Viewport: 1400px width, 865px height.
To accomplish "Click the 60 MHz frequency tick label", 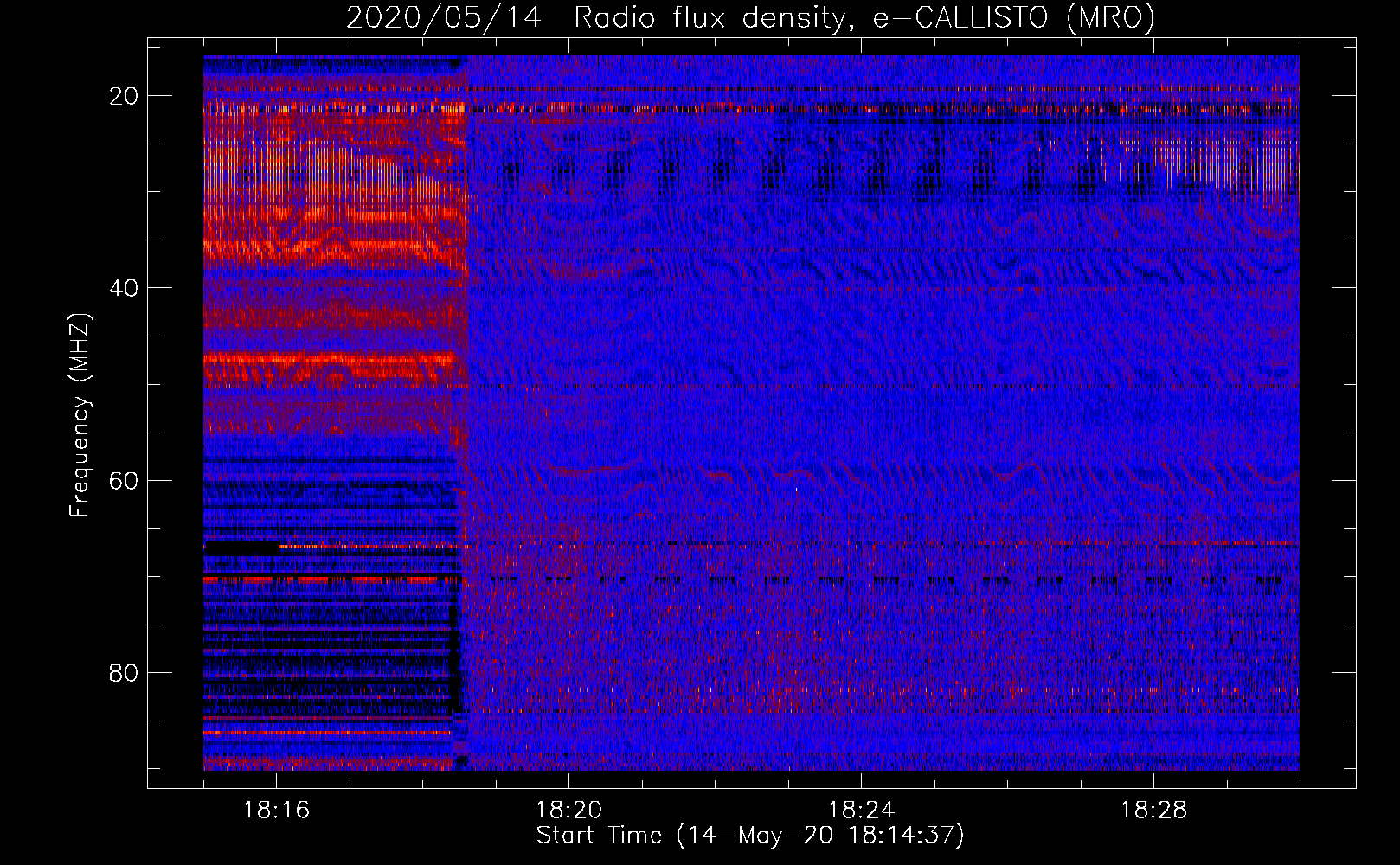I will point(124,481).
